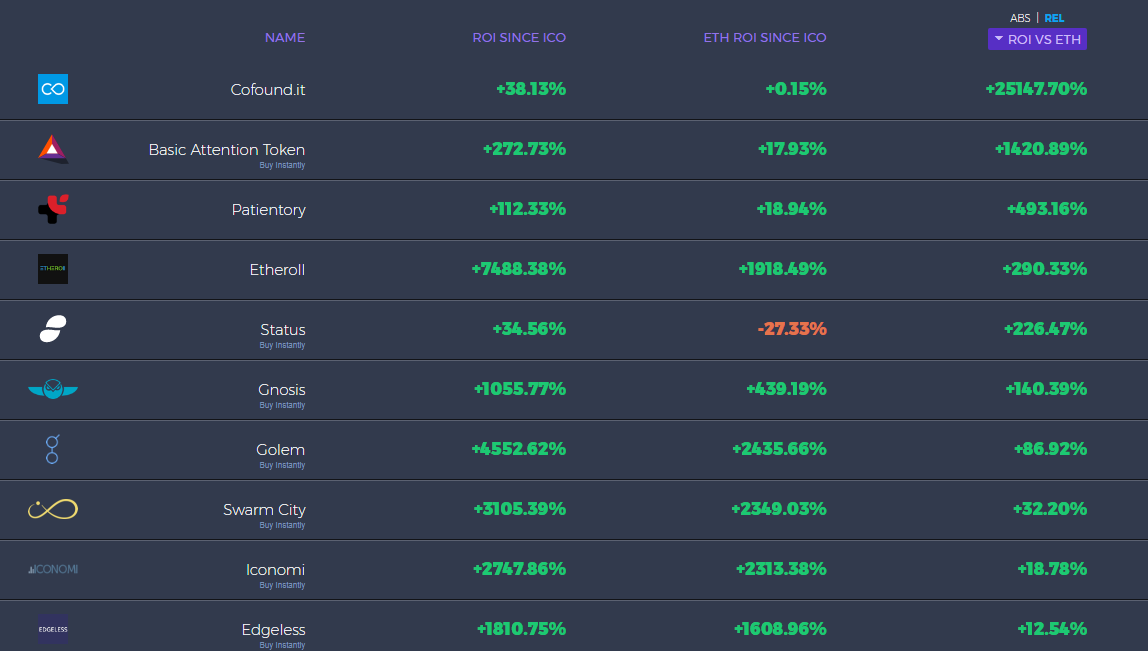Click Buy Instantly under Swarm City
Viewport: 1148px width, 651px height.
point(282,526)
